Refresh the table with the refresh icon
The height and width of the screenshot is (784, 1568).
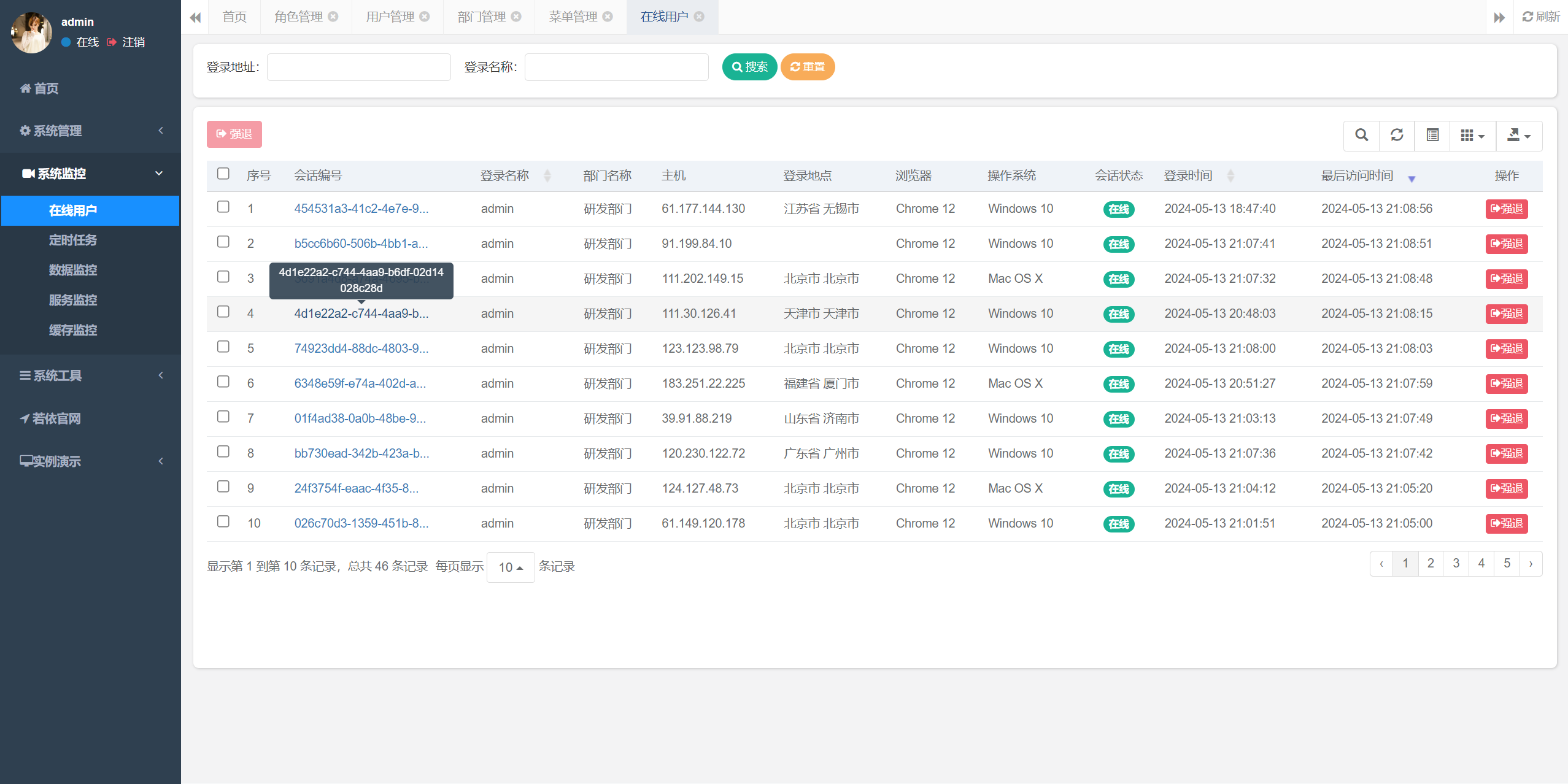point(1397,136)
